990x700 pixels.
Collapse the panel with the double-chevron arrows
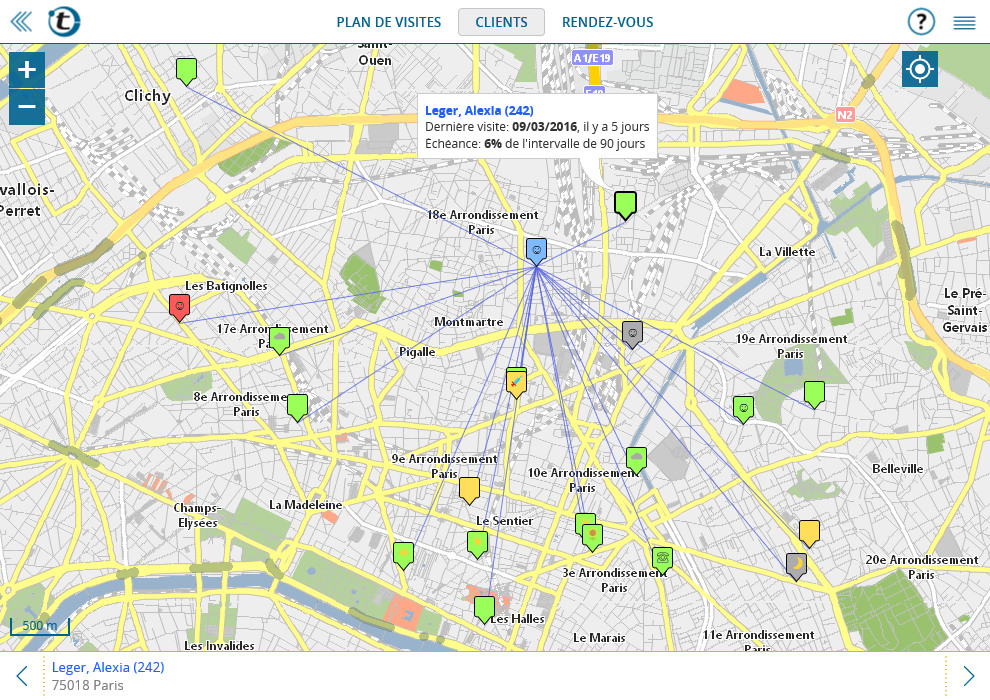[21, 21]
